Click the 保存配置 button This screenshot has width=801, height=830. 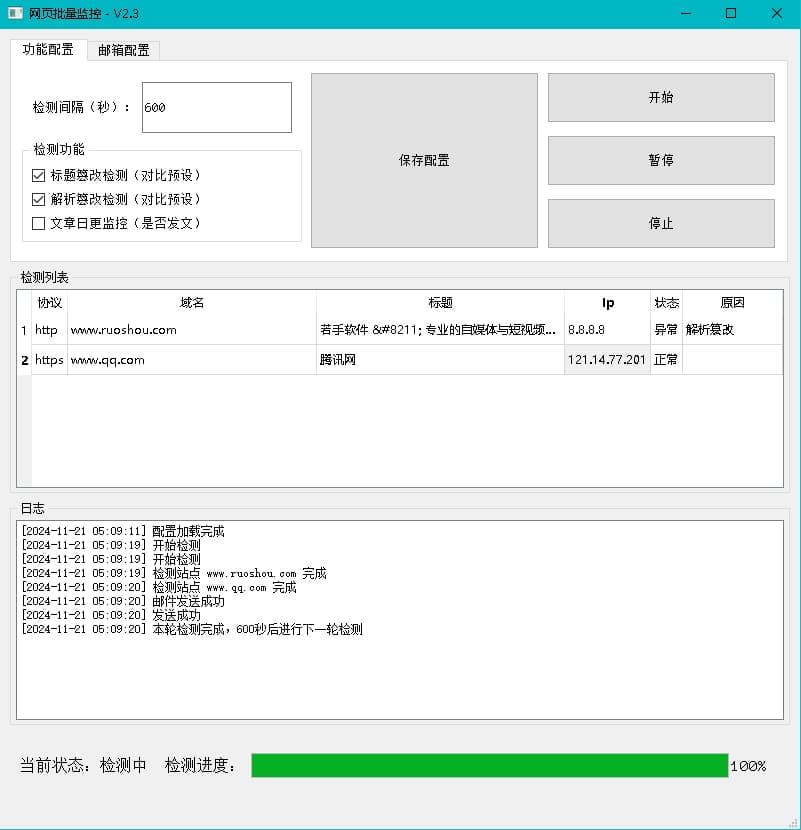tap(424, 160)
